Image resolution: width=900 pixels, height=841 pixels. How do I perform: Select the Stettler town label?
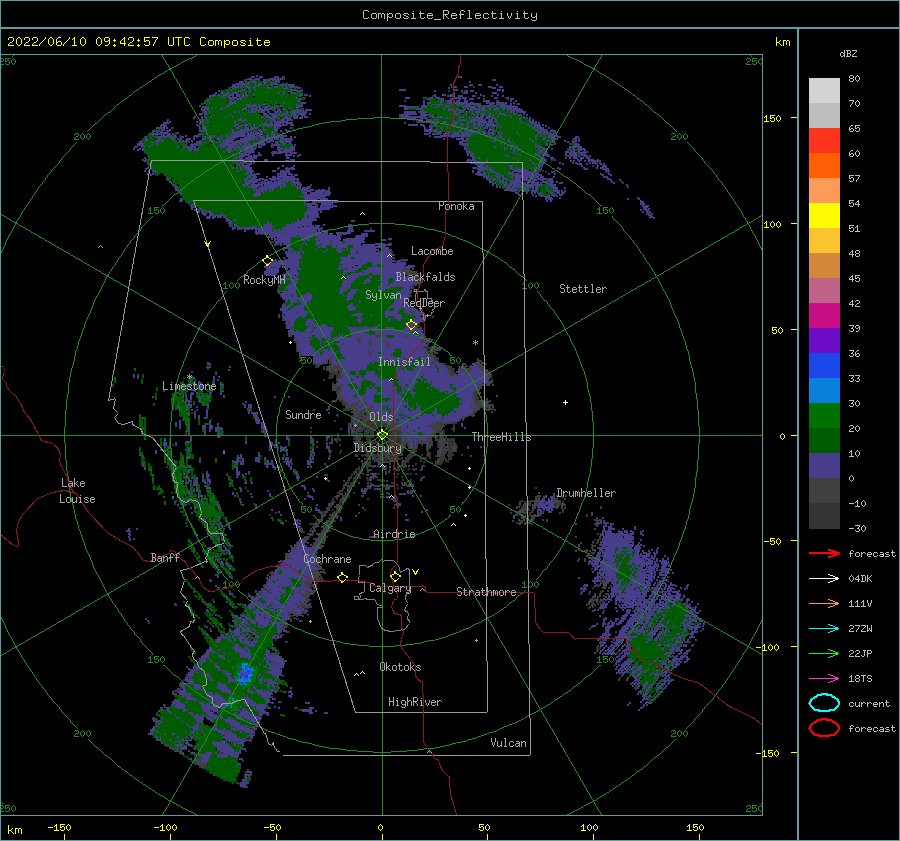[583, 289]
